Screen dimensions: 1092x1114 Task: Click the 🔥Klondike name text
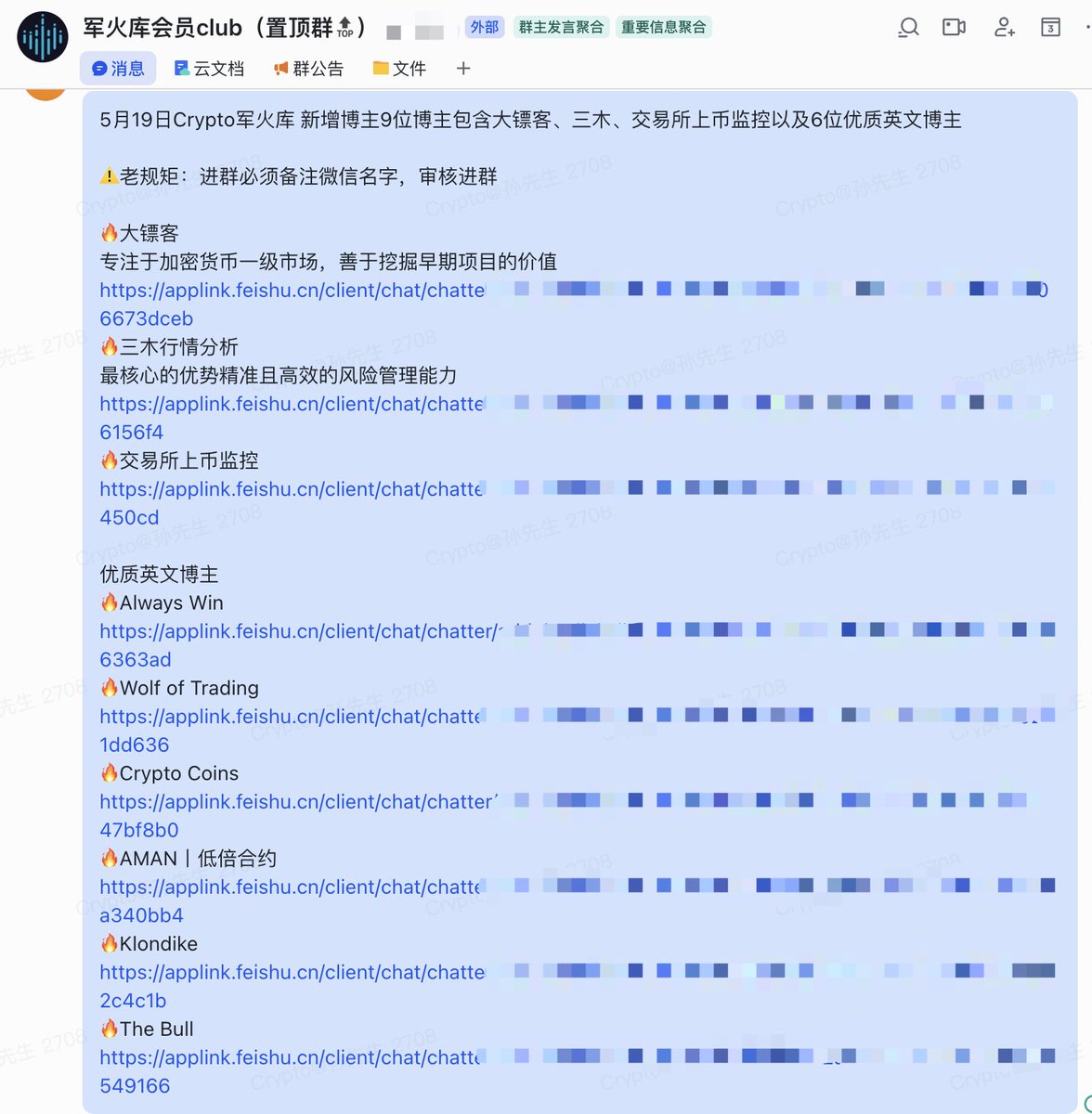pyautogui.click(x=149, y=944)
